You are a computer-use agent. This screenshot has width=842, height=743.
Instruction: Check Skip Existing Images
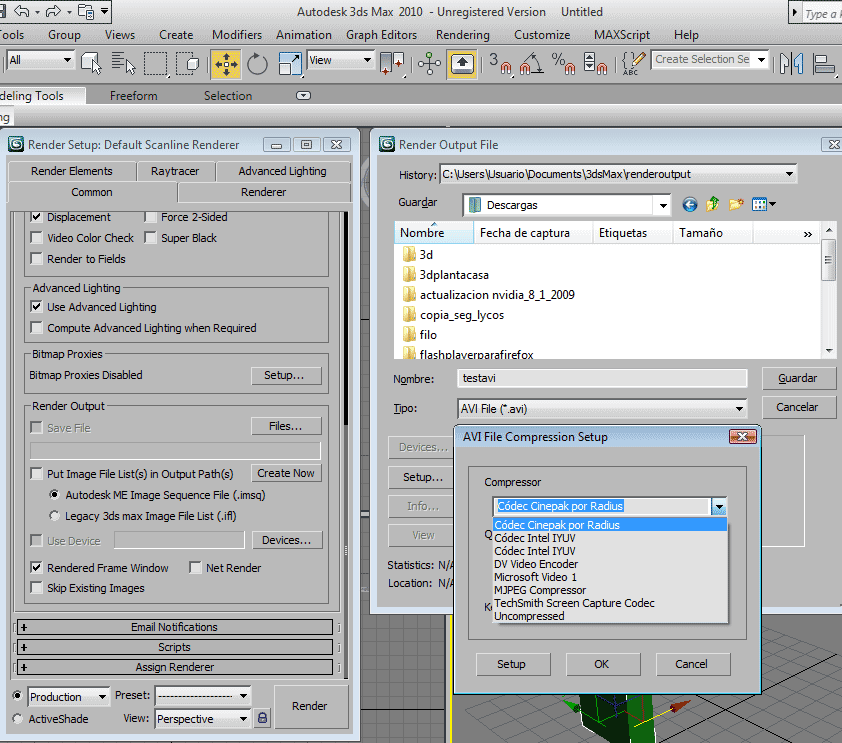[x=36, y=588]
